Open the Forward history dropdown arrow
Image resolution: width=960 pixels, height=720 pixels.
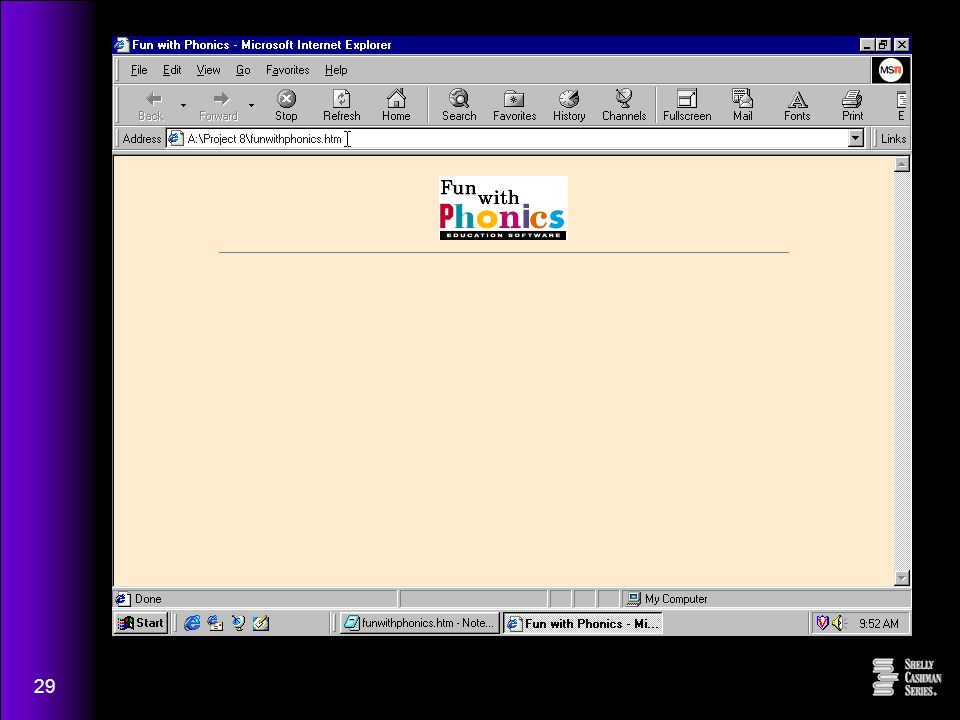click(251, 106)
